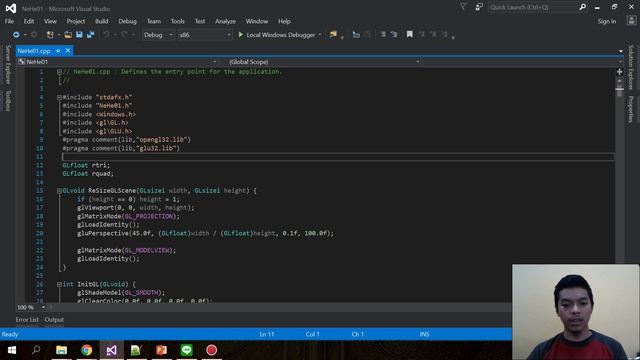The image size is (640, 360).
Task: Click the vertical editor scrollbar thumb
Action: pos(619,90)
